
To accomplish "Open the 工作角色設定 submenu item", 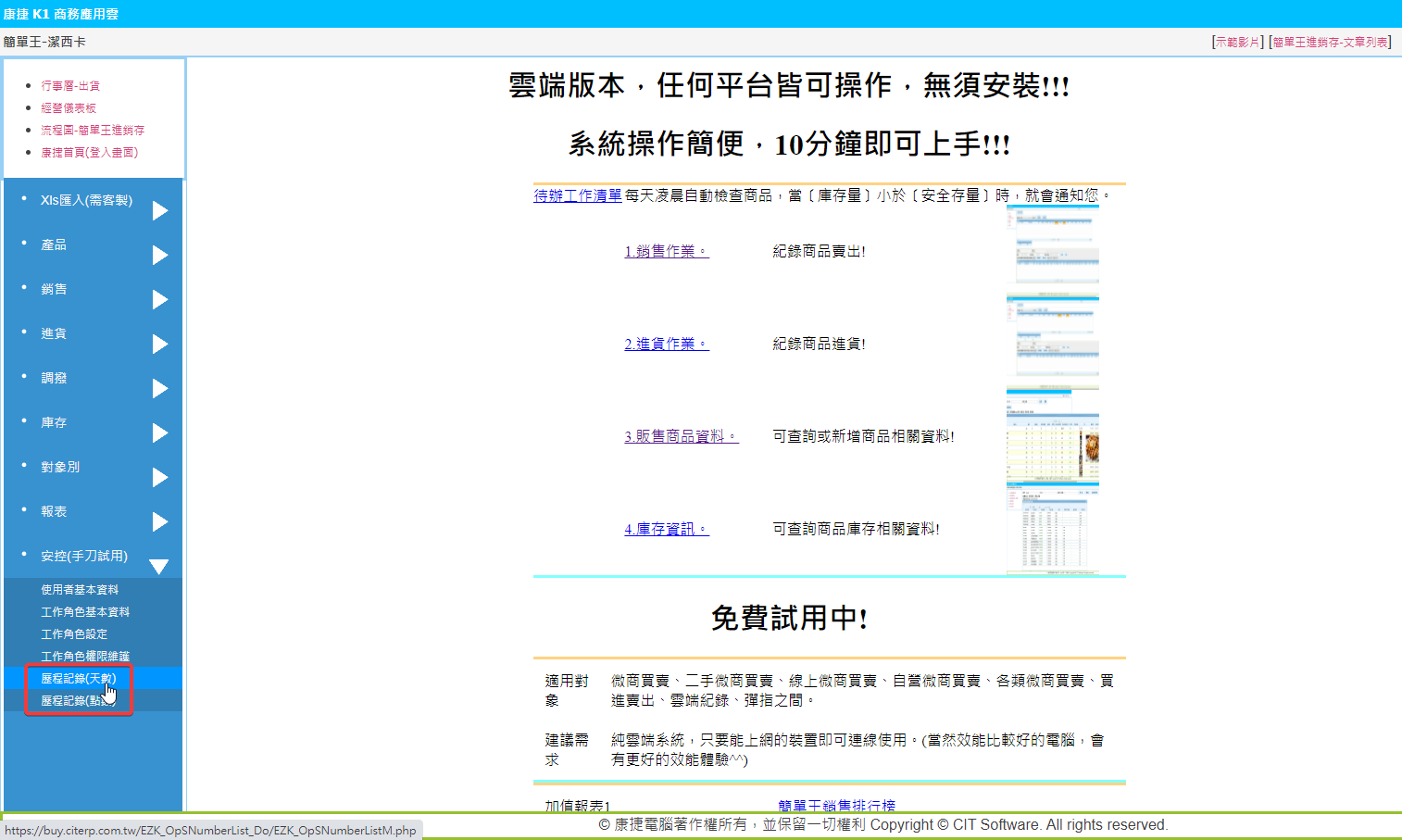I will pyautogui.click(x=74, y=634).
